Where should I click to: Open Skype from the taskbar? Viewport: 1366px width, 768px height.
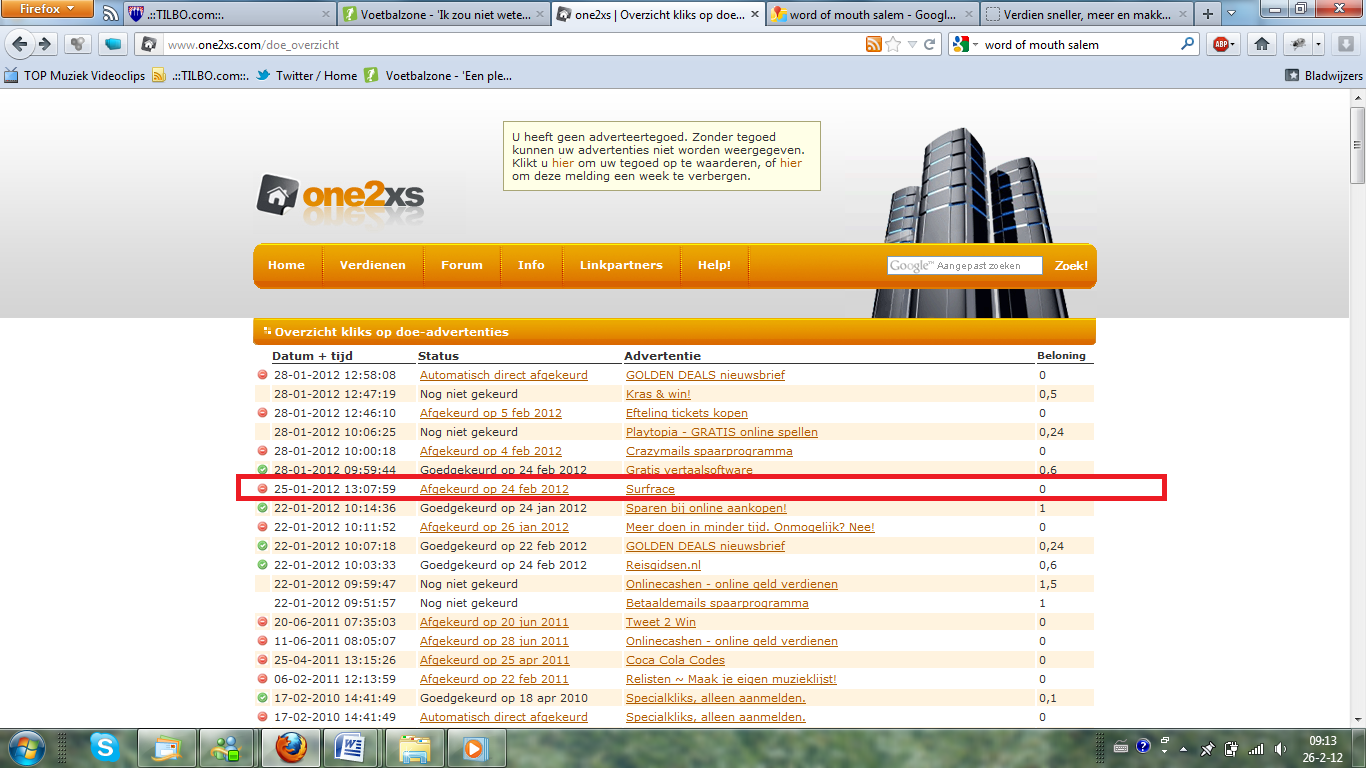[104, 748]
